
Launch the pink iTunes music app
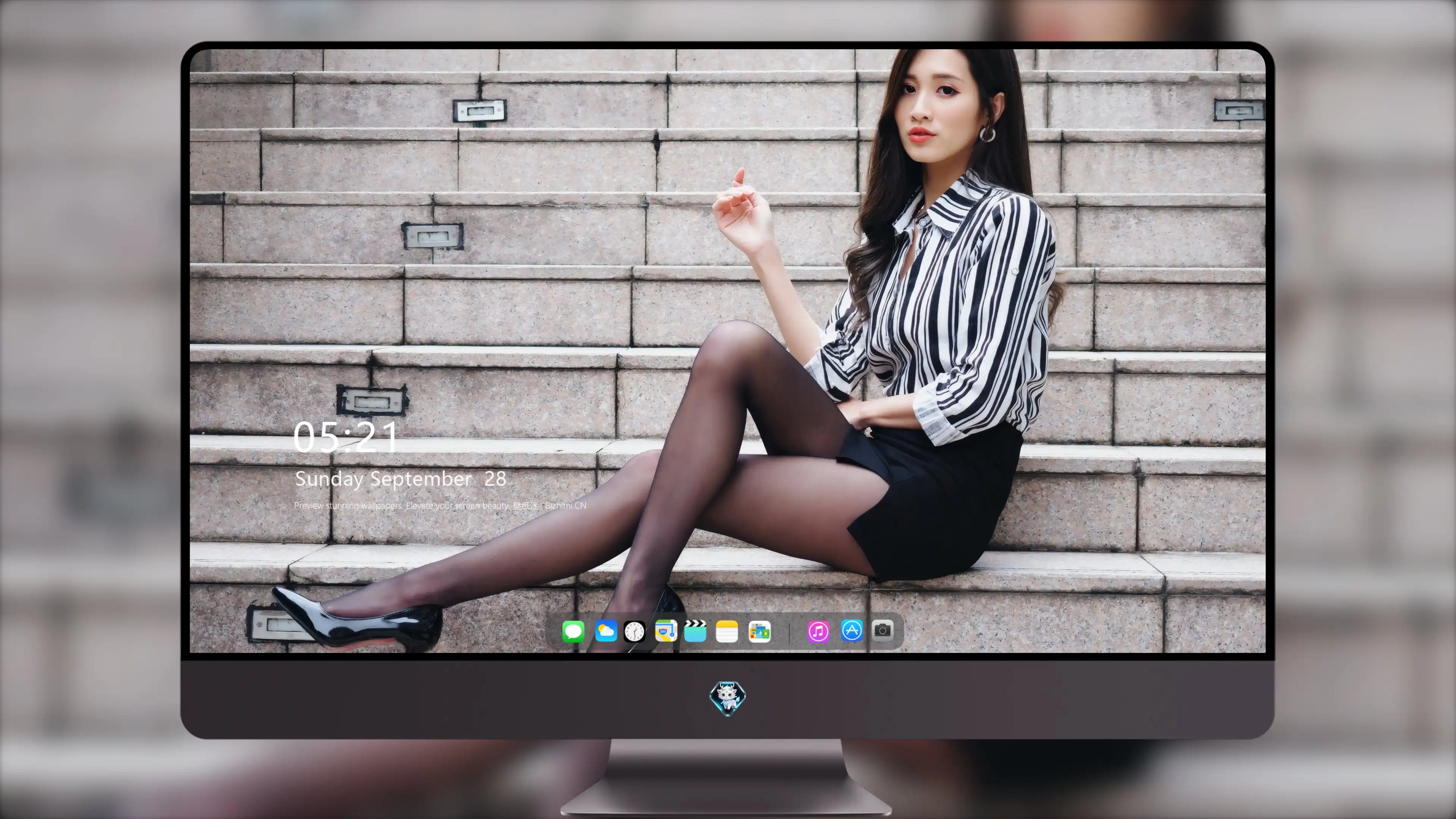click(819, 631)
